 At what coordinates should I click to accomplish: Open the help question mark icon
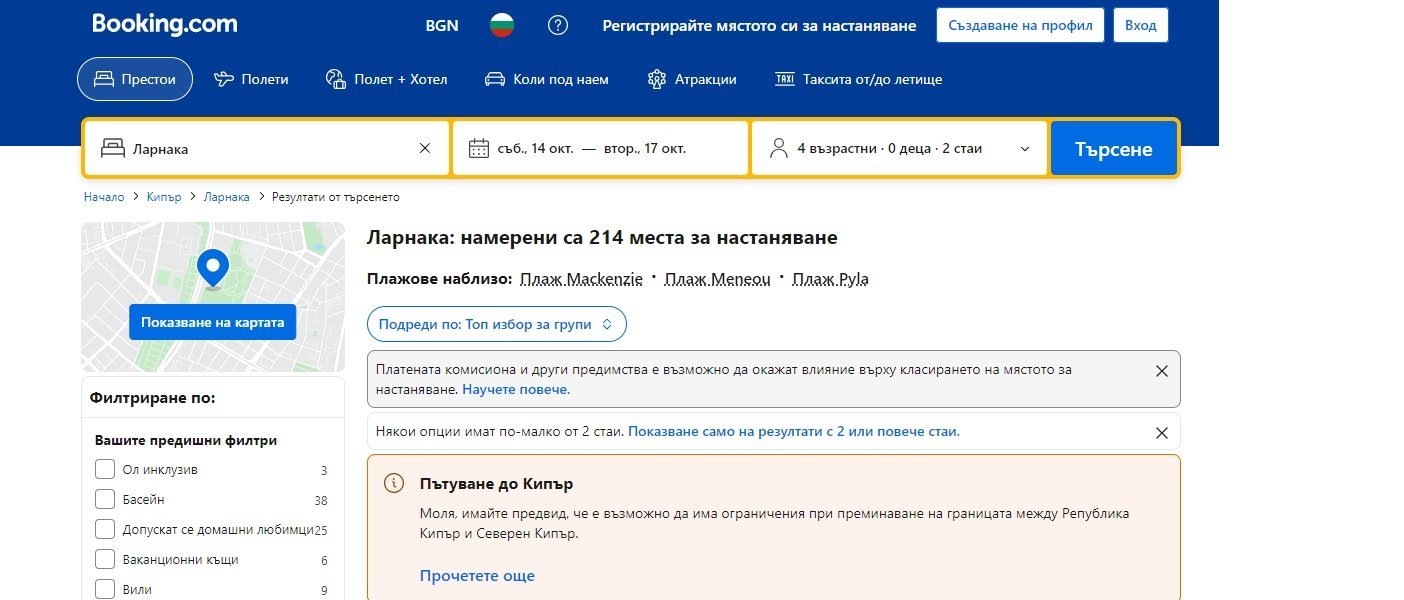558,25
